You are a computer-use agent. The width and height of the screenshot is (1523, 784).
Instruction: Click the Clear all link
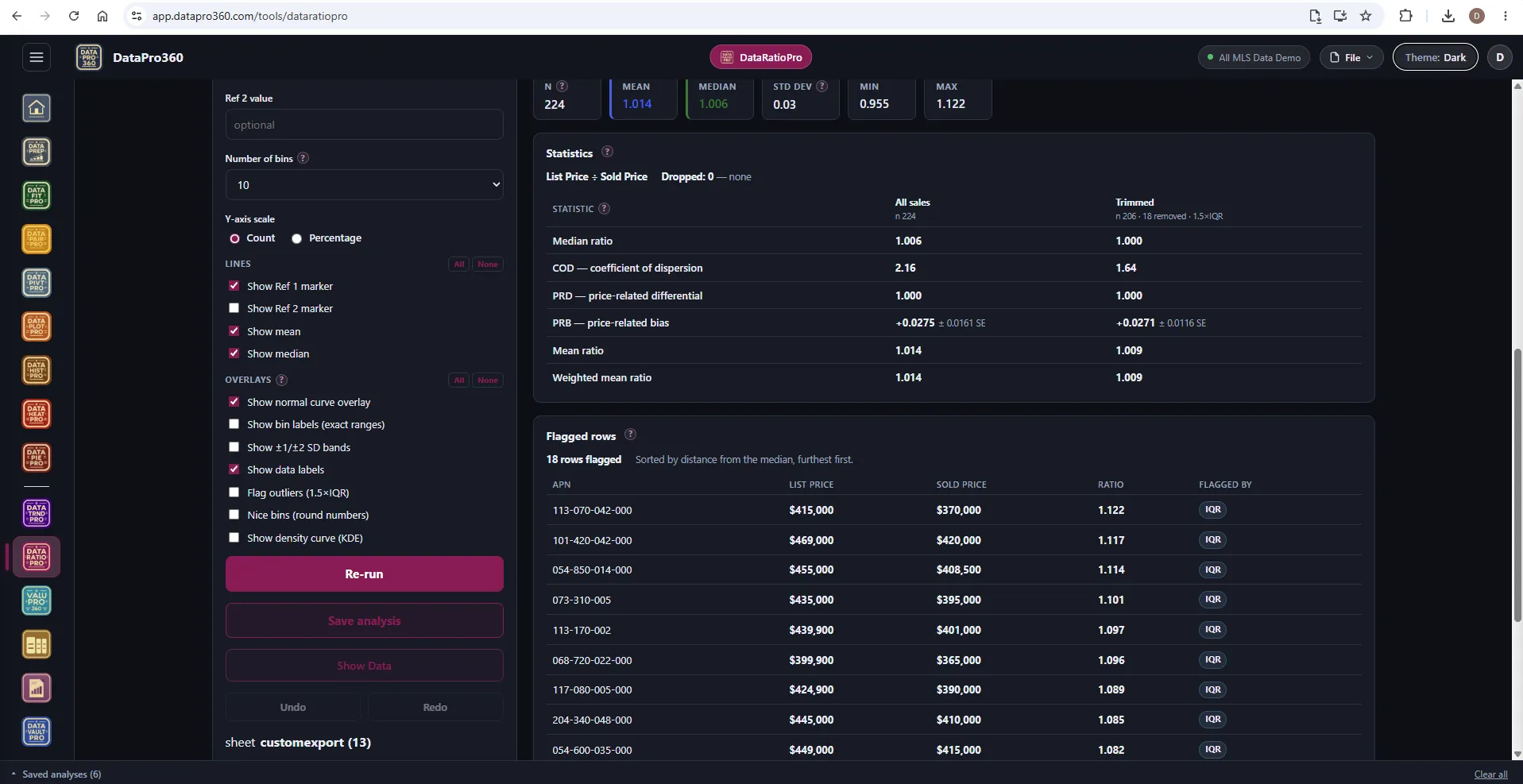click(1490, 774)
